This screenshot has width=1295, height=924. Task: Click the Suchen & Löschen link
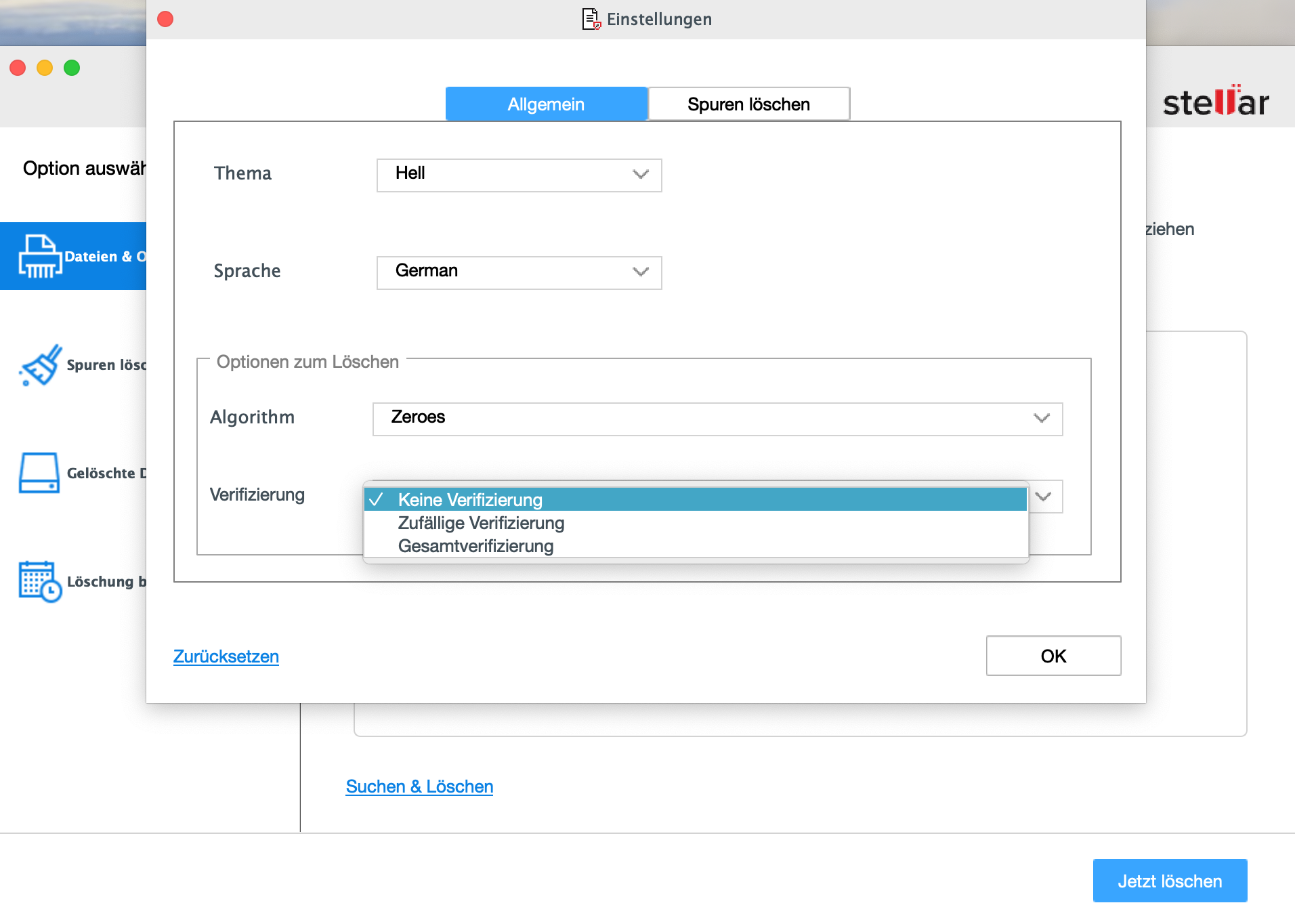[x=419, y=786]
